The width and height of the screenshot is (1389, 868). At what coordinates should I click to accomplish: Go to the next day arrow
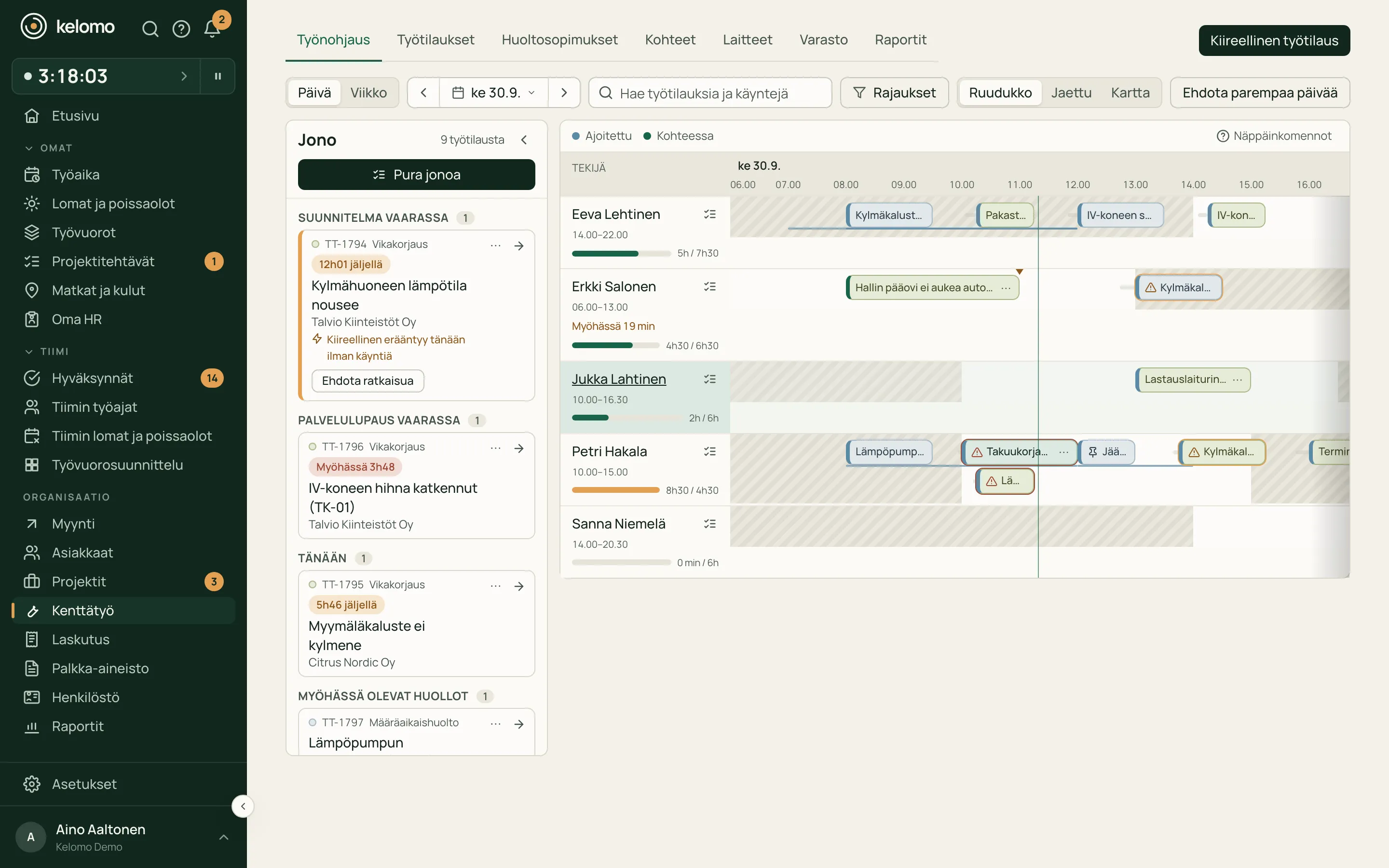click(564, 93)
